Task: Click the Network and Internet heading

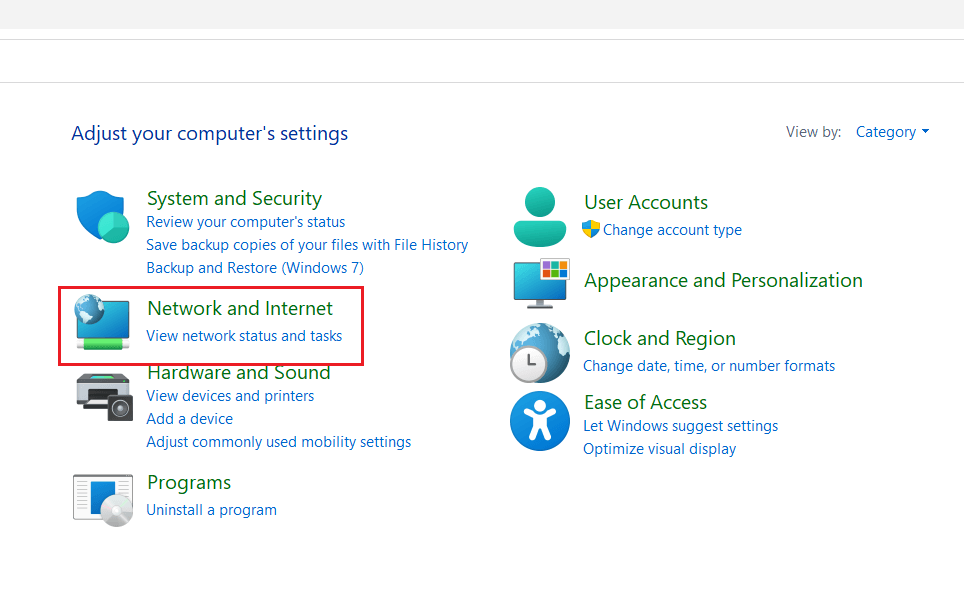Action: tap(239, 308)
